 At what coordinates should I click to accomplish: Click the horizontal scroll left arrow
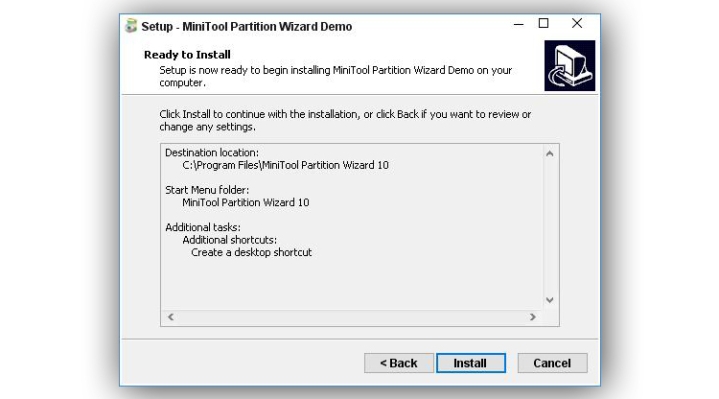tap(171, 317)
